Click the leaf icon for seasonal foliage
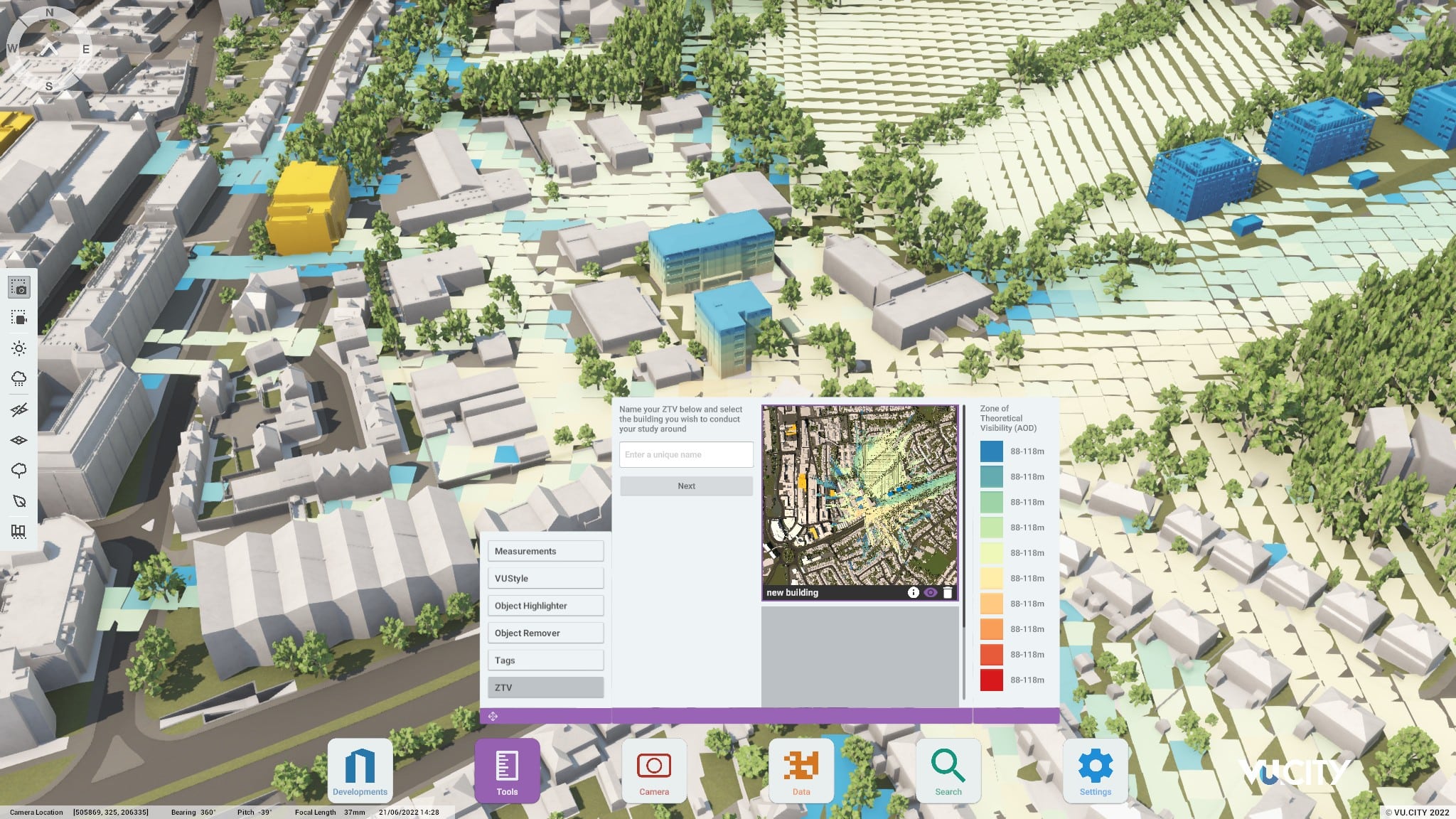1456x819 pixels. click(x=20, y=500)
